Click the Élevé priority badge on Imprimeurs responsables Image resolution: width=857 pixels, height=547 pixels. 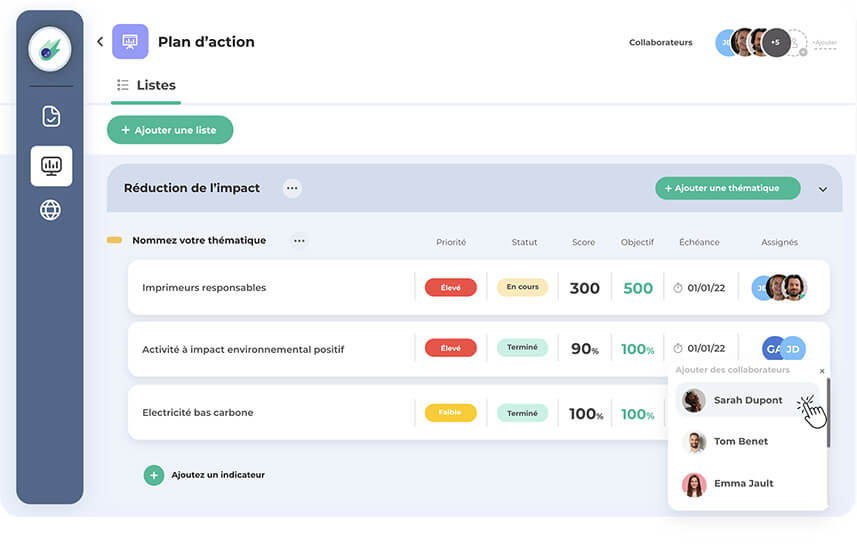450,288
